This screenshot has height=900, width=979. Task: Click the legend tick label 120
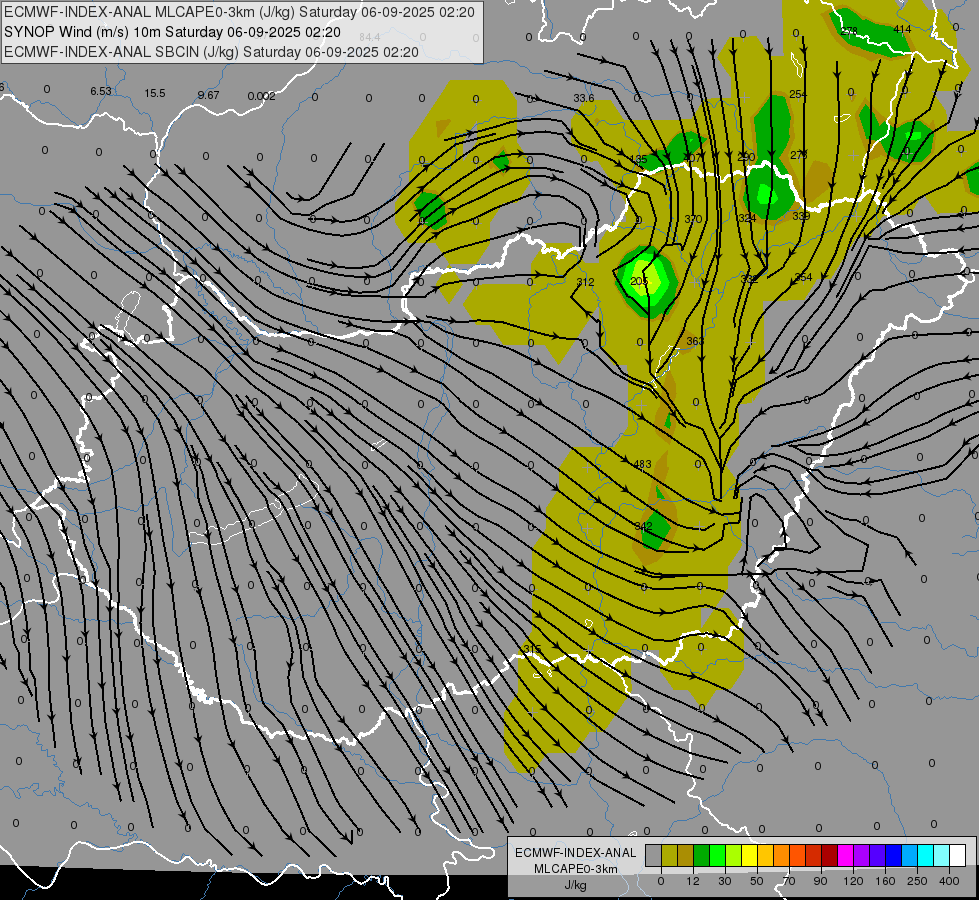coord(853,881)
